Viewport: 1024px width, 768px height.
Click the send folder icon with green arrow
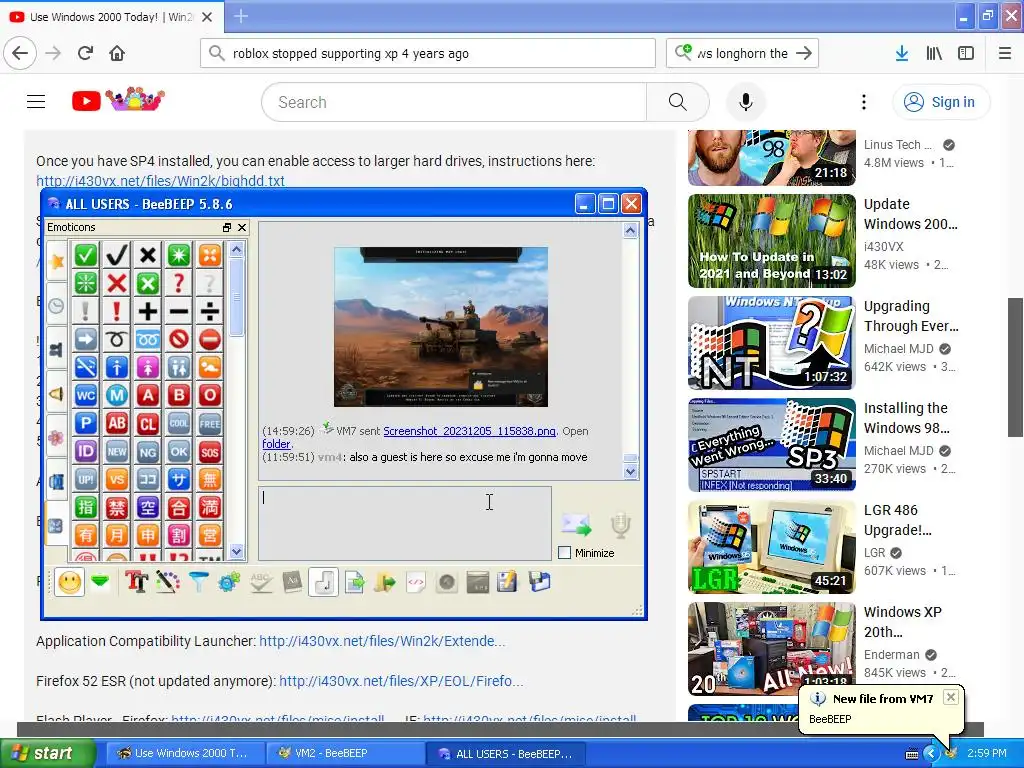click(385, 581)
